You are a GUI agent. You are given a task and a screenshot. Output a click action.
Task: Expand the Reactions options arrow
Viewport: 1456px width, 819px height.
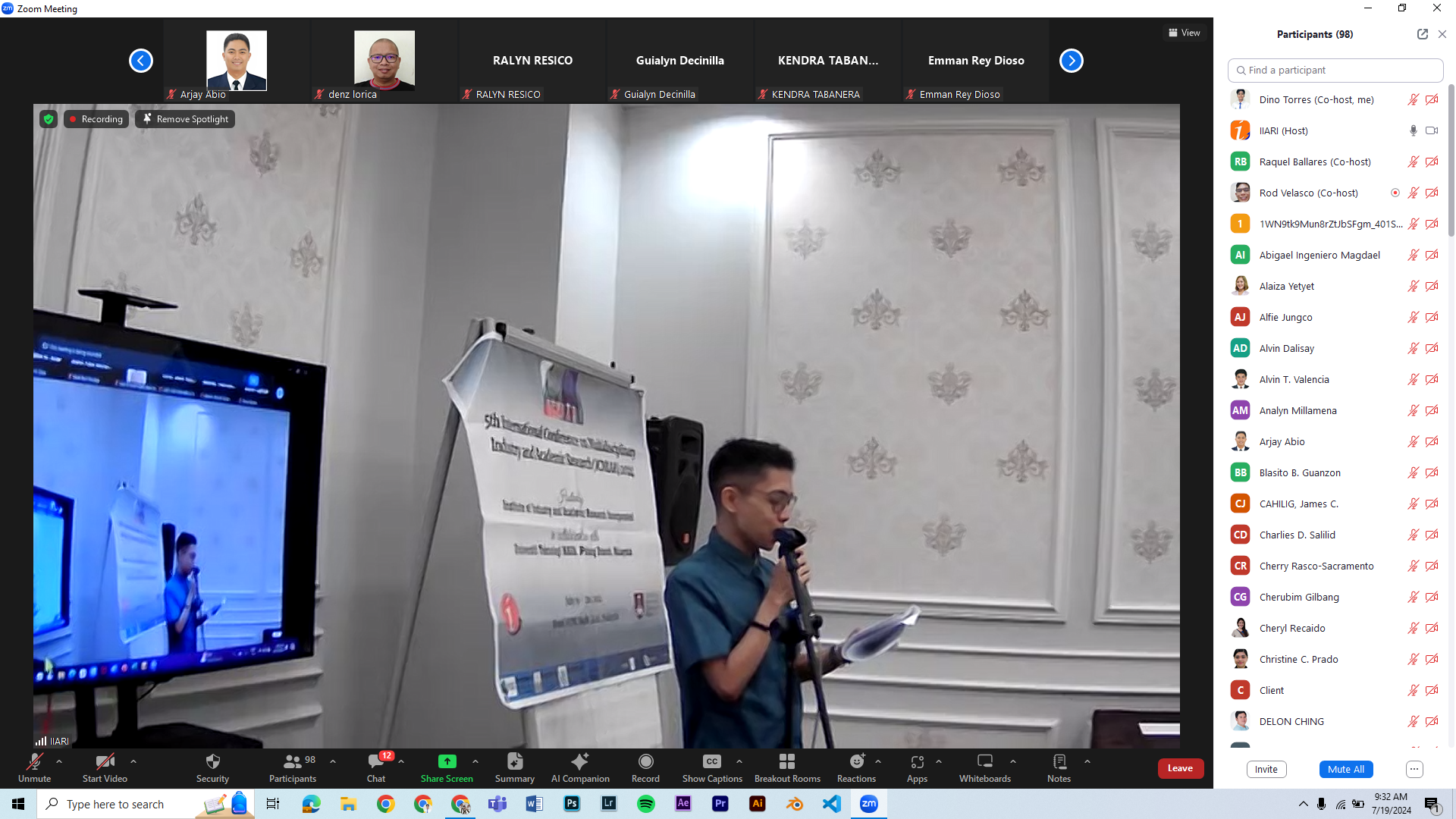[x=878, y=761]
